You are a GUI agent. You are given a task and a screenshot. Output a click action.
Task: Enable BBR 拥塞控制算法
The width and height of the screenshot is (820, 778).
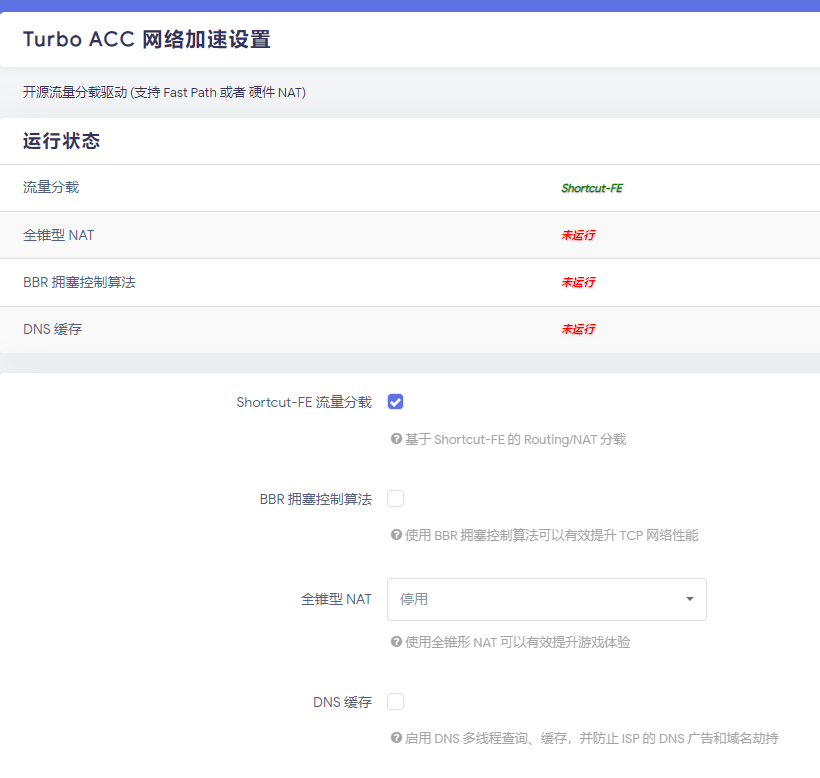(395, 498)
